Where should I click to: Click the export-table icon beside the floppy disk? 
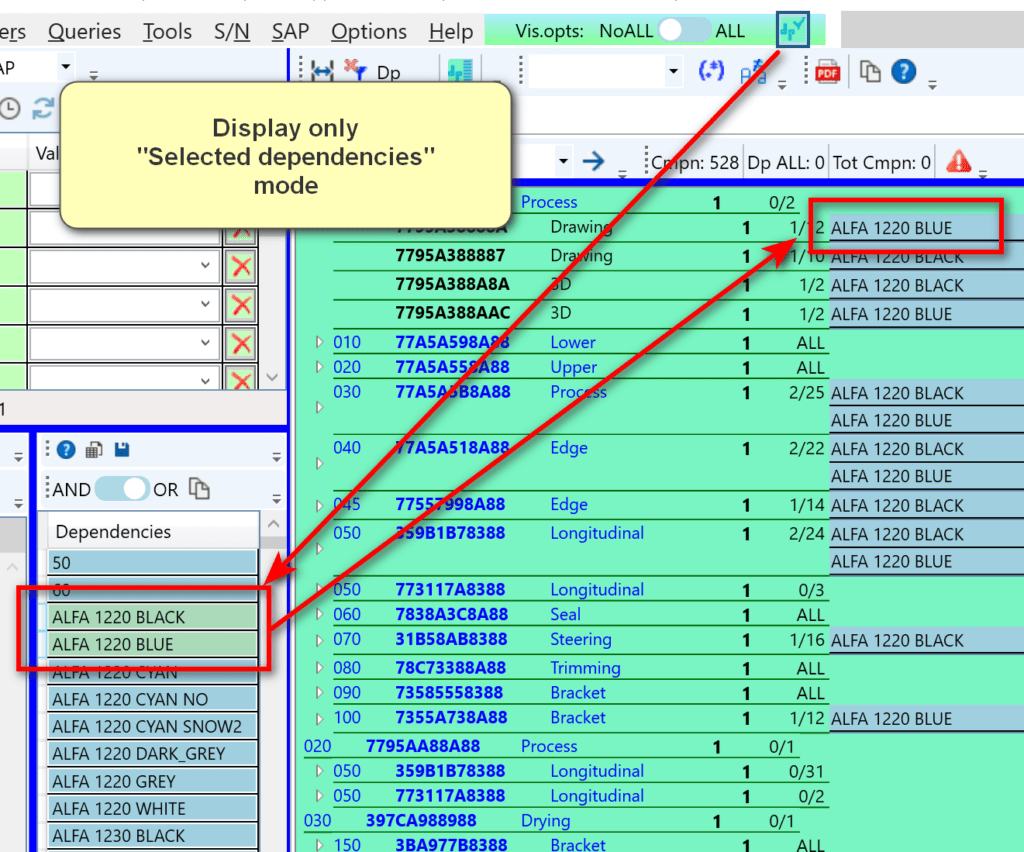93,450
